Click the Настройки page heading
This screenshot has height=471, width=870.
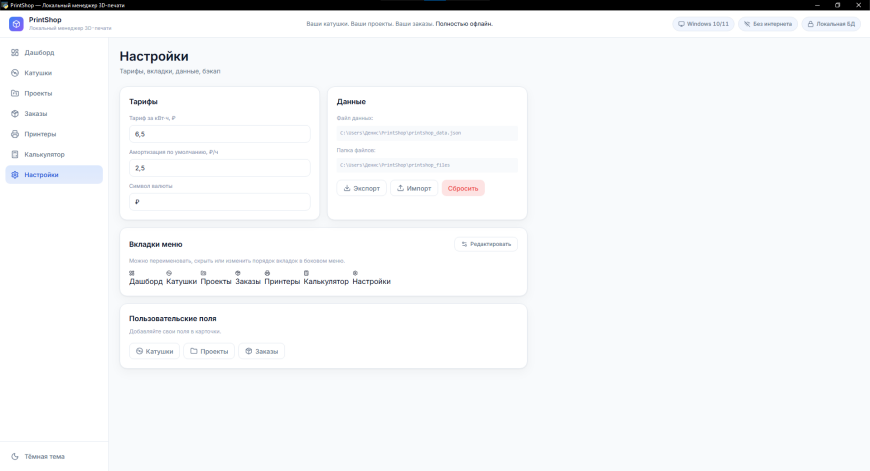pos(154,56)
